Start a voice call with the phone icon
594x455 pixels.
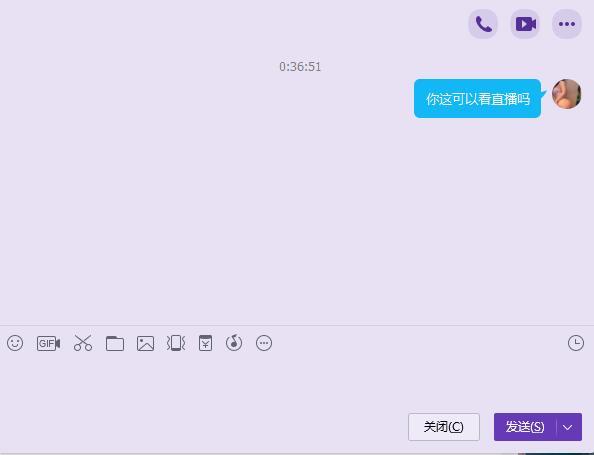click(483, 24)
